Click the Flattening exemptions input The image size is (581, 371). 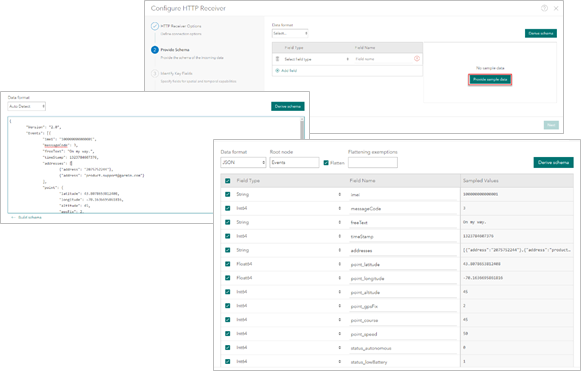pos(373,162)
